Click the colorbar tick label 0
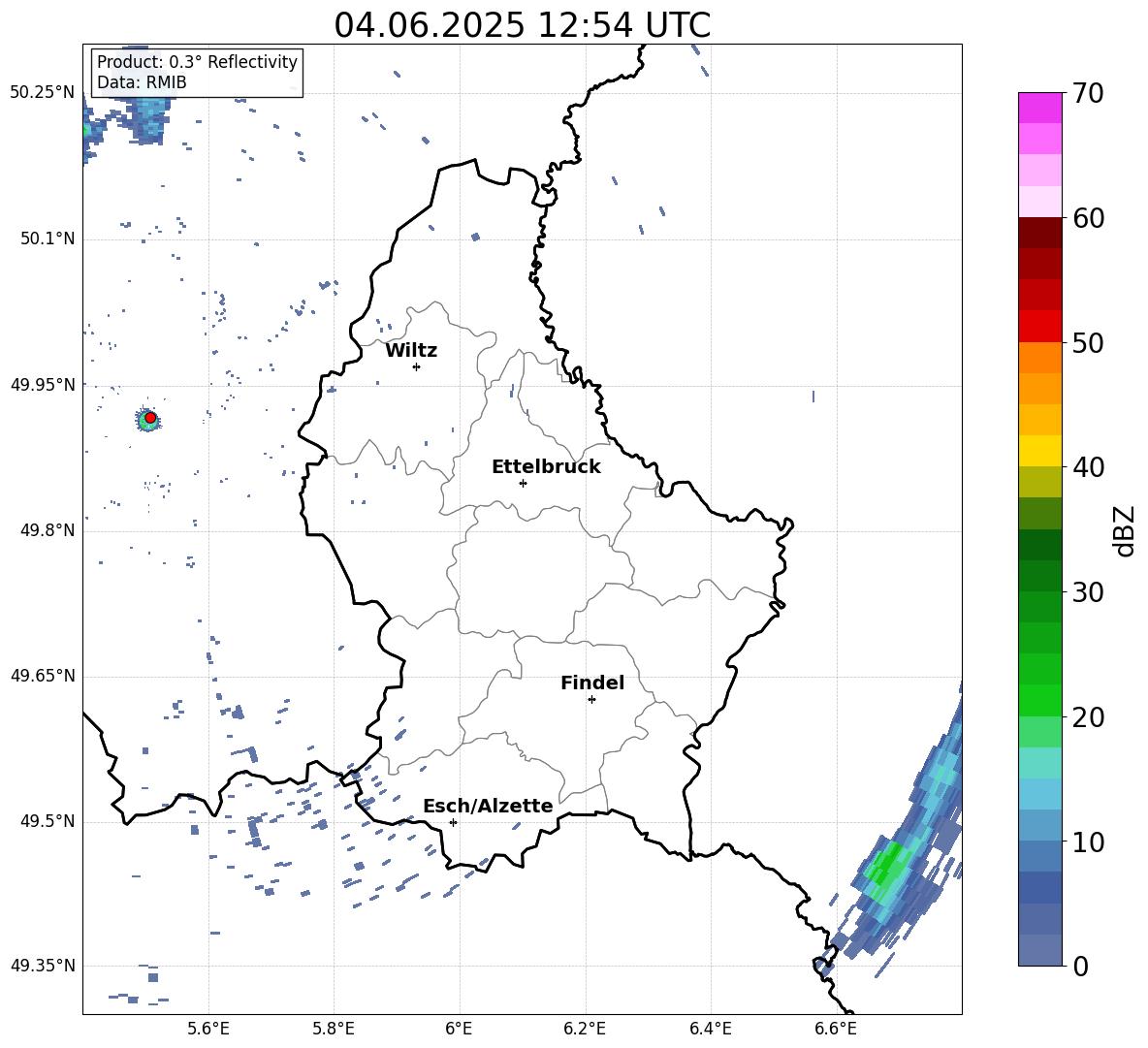Viewport: 1148px width, 1048px height. (1081, 966)
